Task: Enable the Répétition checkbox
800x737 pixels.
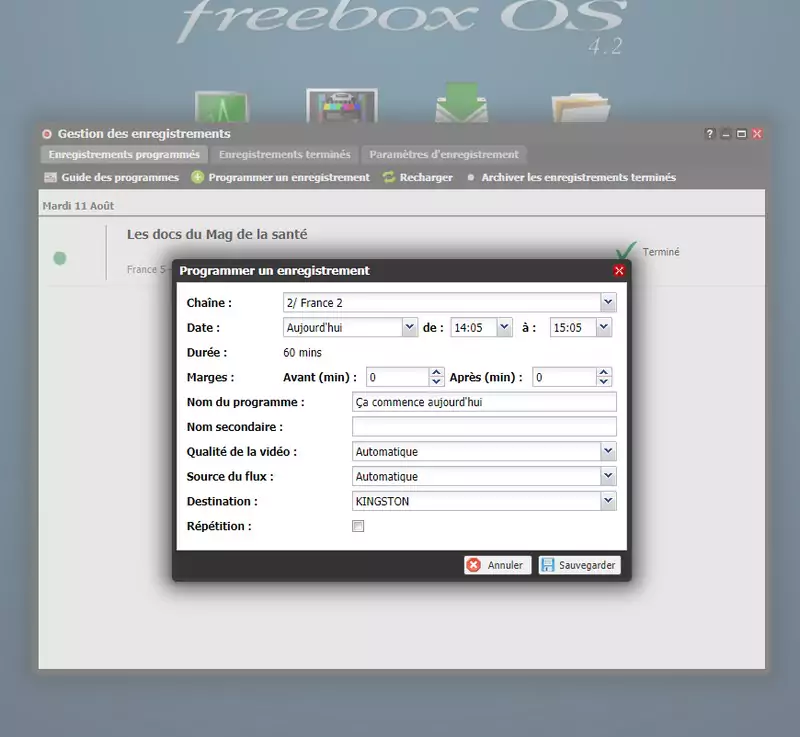Action: pyautogui.click(x=358, y=526)
